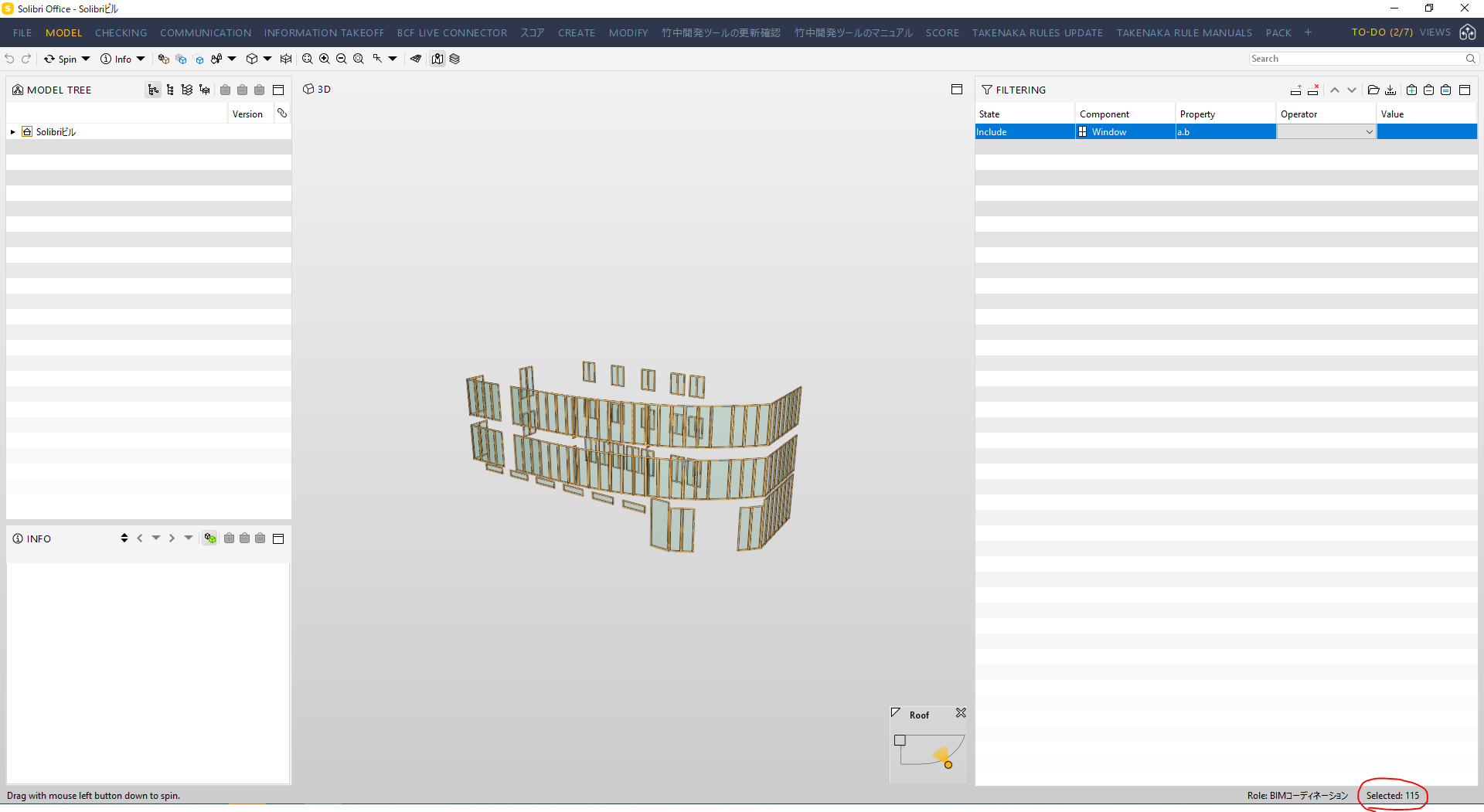Click the empty Value cell
Image resolution: width=1484 pixels, height=812 pixels.
[x=1427, y=132]
